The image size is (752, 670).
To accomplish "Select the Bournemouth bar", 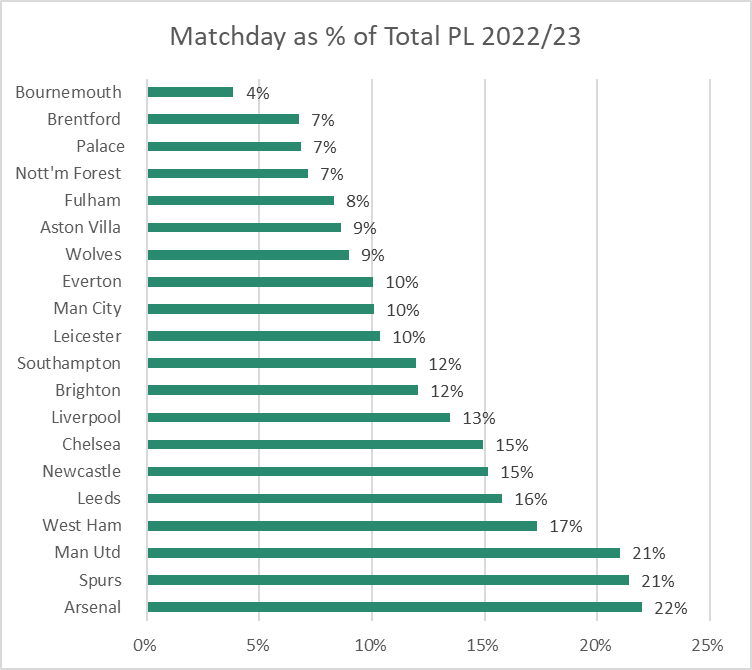I will point(190,92).
